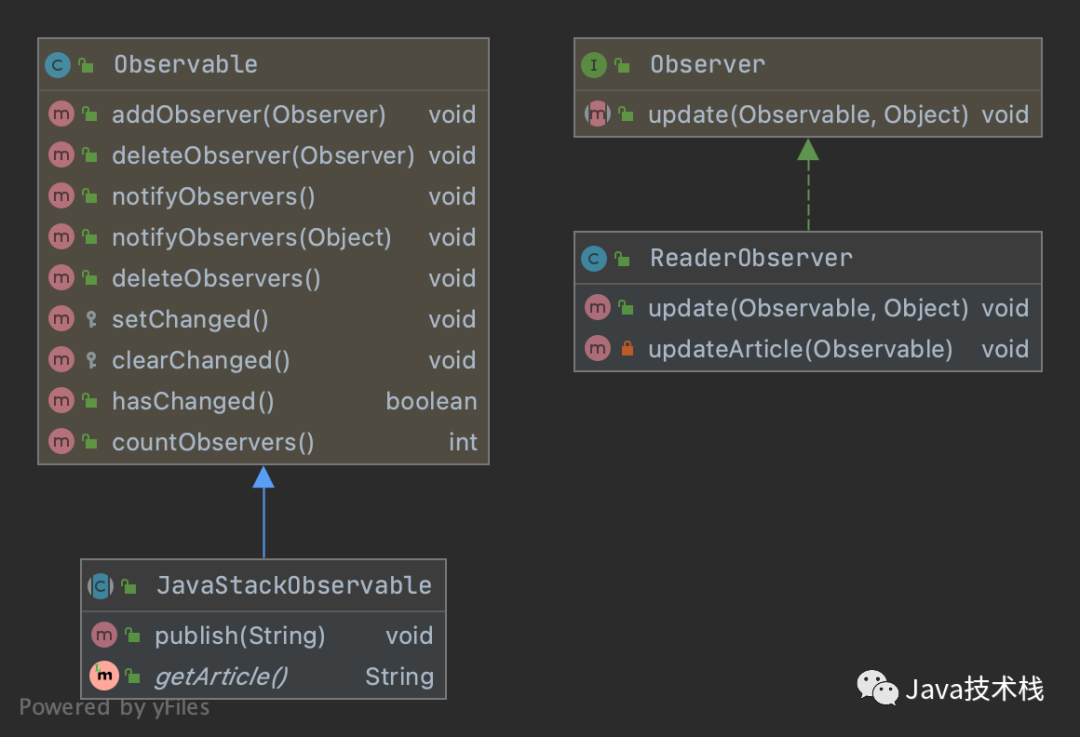The width and height of the screenshot is (1080, 737).
Task: Click the Observer interface icon
Action: pyautogui.click(x=594, y=66)
